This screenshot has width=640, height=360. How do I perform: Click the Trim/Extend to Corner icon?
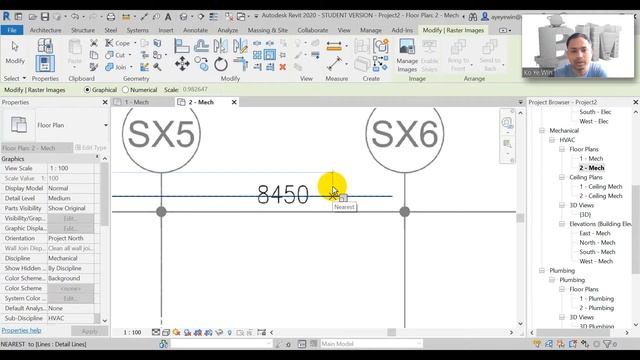(241, 64)
